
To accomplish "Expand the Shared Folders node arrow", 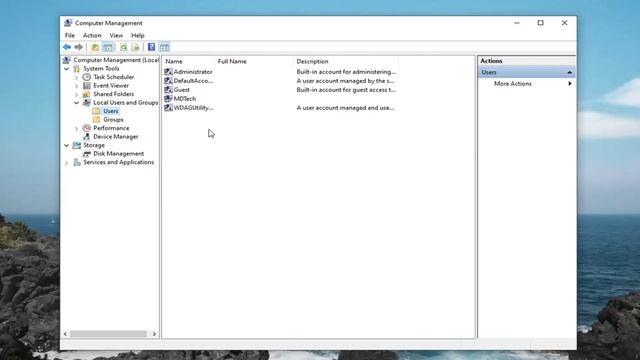I will [76, 95].
